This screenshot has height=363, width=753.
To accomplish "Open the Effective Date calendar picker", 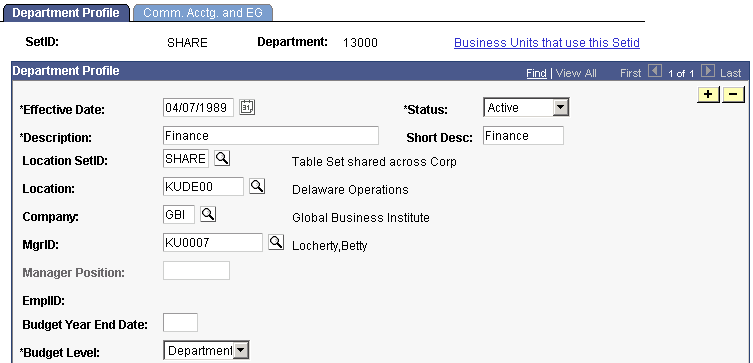I will point(247,107).
